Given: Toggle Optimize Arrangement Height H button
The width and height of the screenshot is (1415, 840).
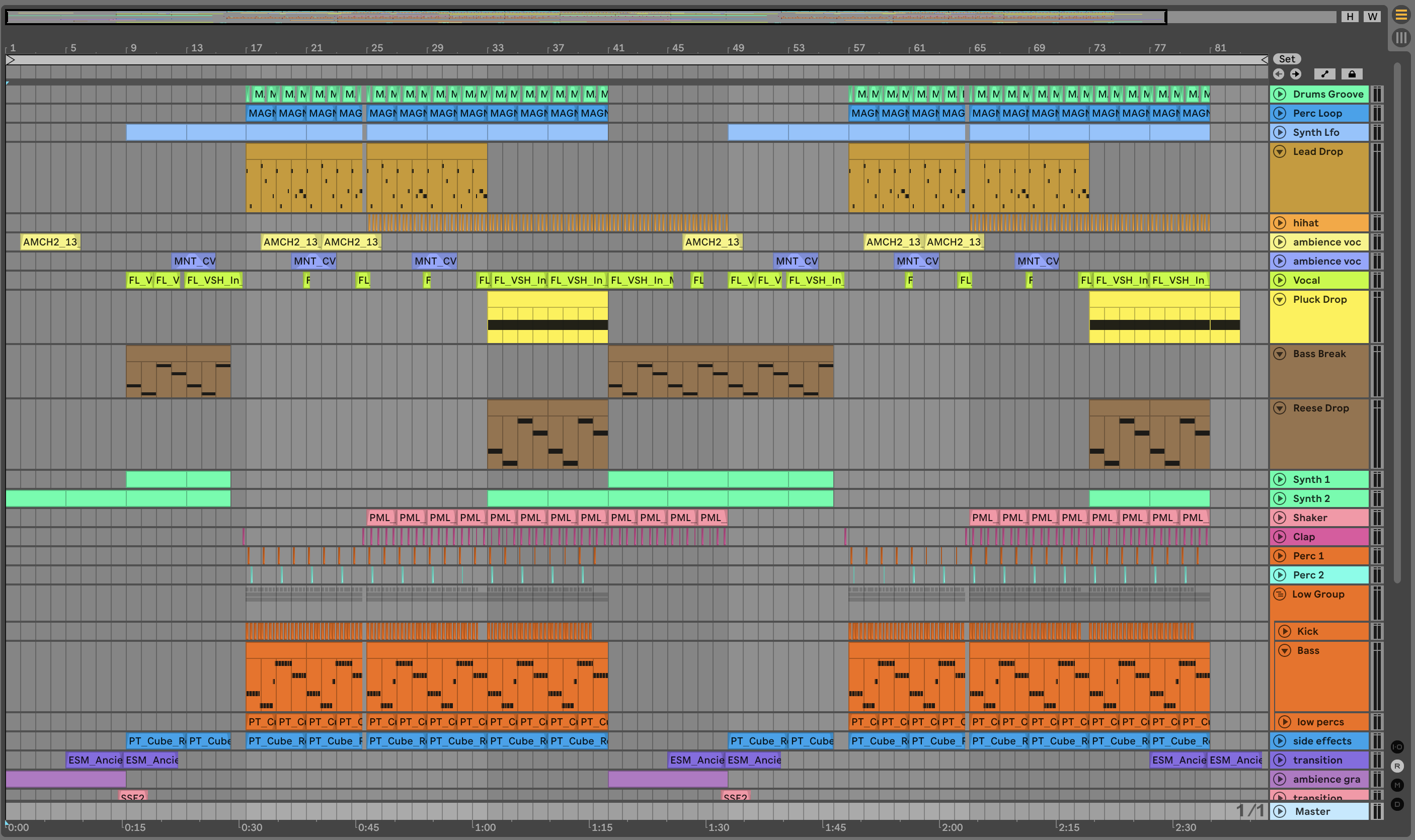Looking at the screenshot, I should (x=1350, y=17).
